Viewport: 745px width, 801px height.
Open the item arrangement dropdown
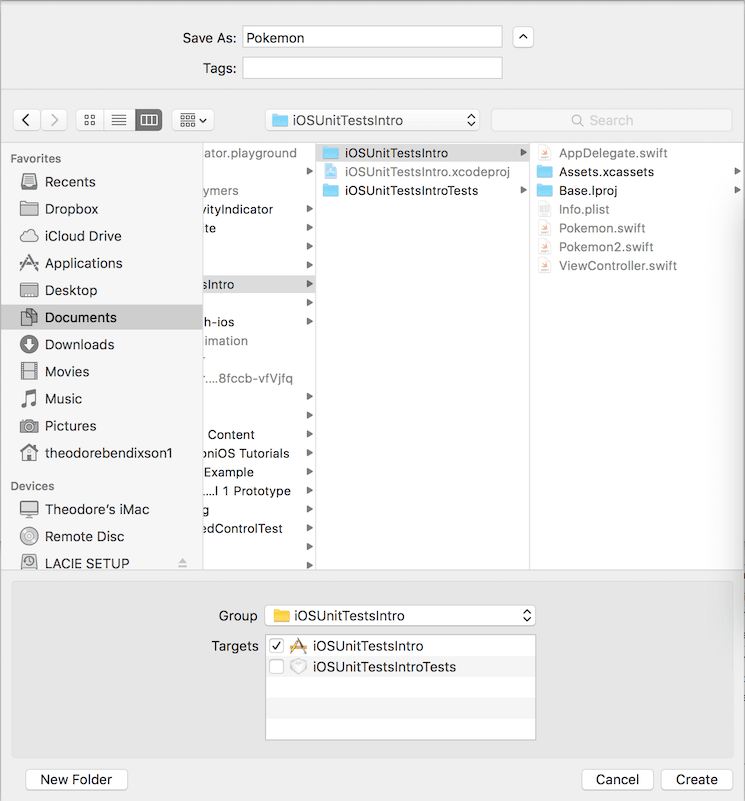point(193,120)
